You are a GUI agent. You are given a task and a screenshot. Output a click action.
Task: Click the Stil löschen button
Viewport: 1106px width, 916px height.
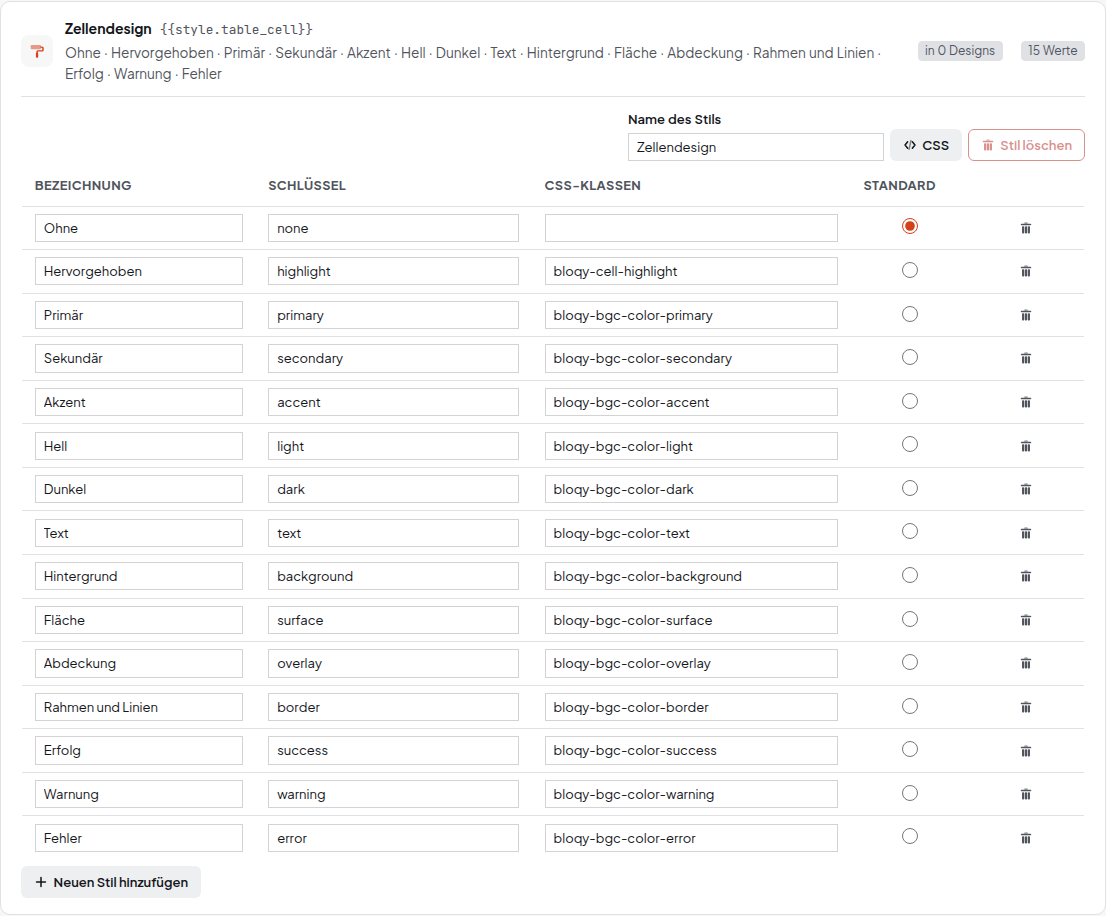[x=1026, y=145]
